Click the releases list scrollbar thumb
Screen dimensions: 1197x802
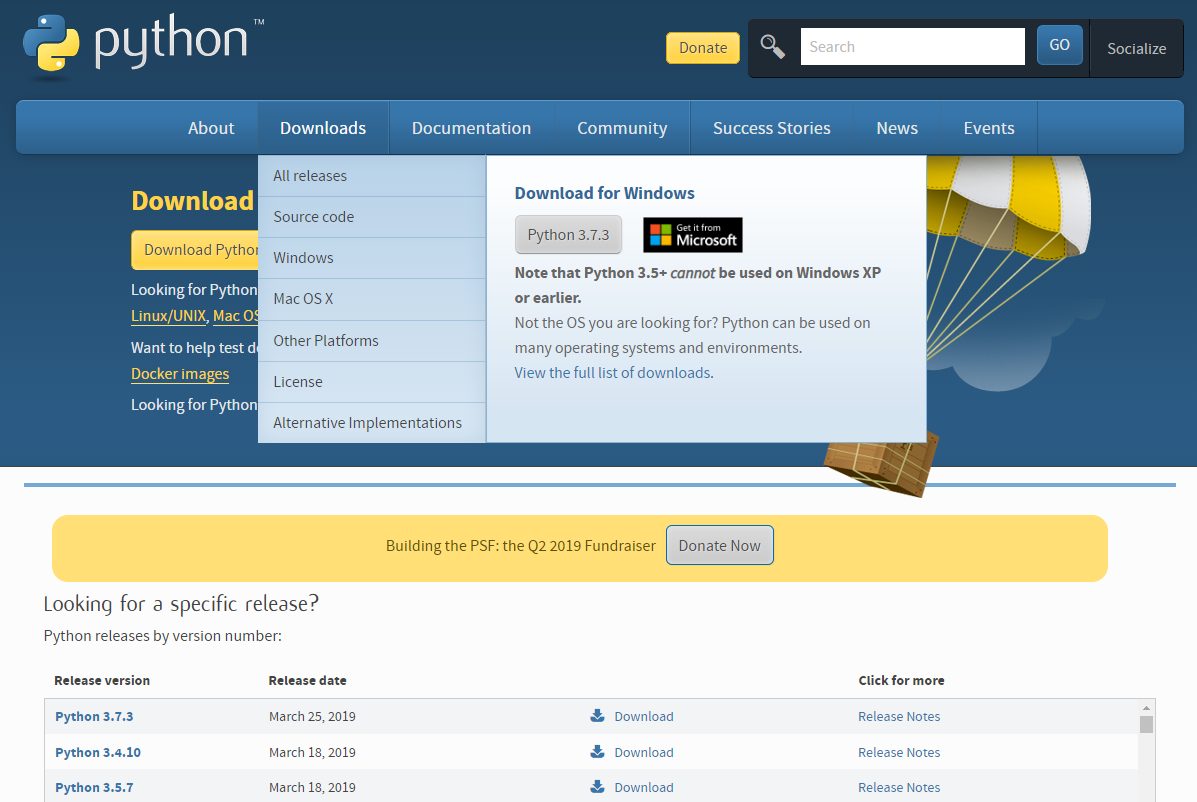(x=1146, y=724)
